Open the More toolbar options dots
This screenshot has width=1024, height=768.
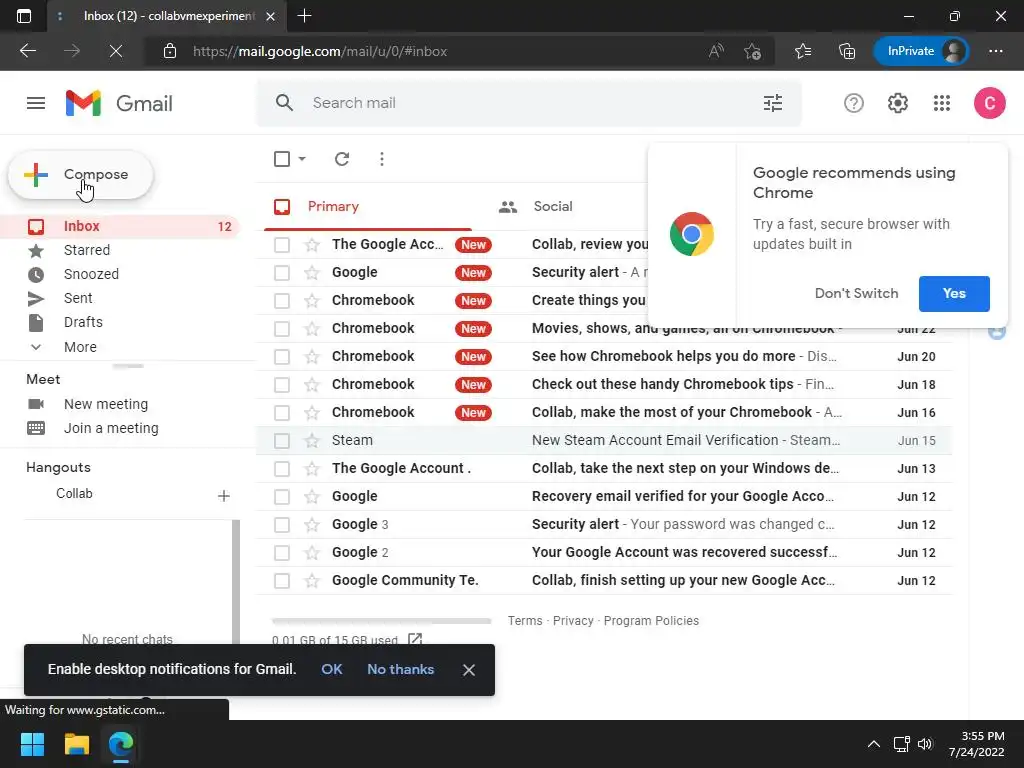pos(381,159)
